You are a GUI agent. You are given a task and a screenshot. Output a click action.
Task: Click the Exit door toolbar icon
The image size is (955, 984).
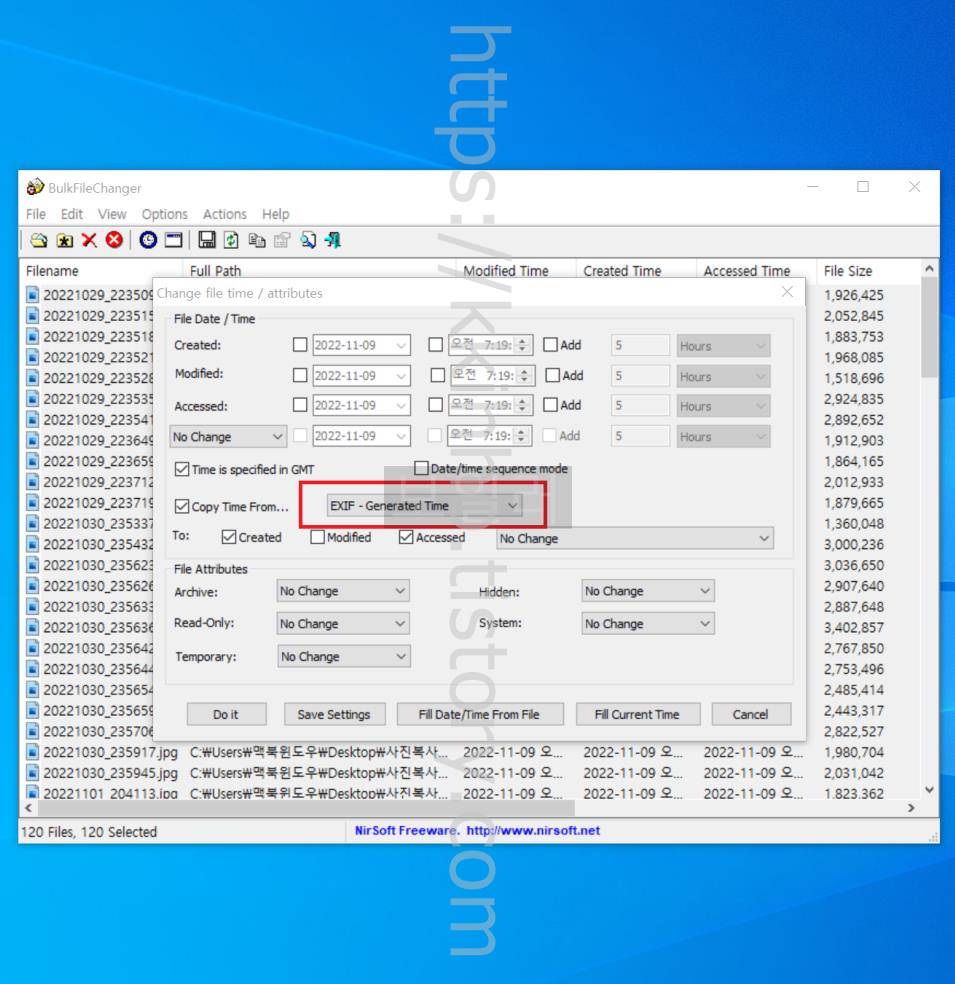click(333, 240)
